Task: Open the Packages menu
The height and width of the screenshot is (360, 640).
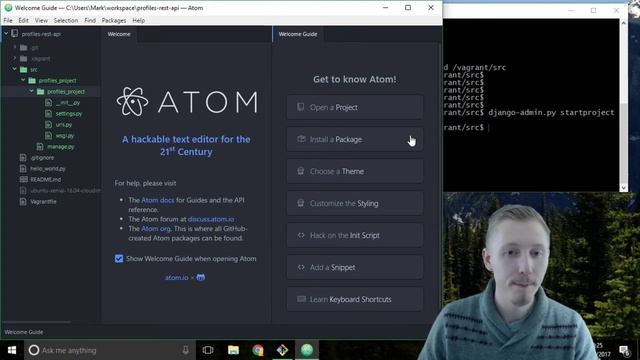Action: coord(114,20)
